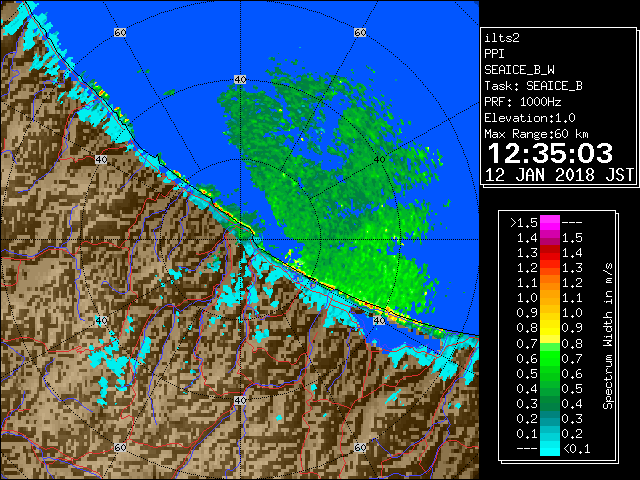Click the 60 km label on southwest land terrain
Viewport: 640px width, 480px height.
click(x=120, y=447)
